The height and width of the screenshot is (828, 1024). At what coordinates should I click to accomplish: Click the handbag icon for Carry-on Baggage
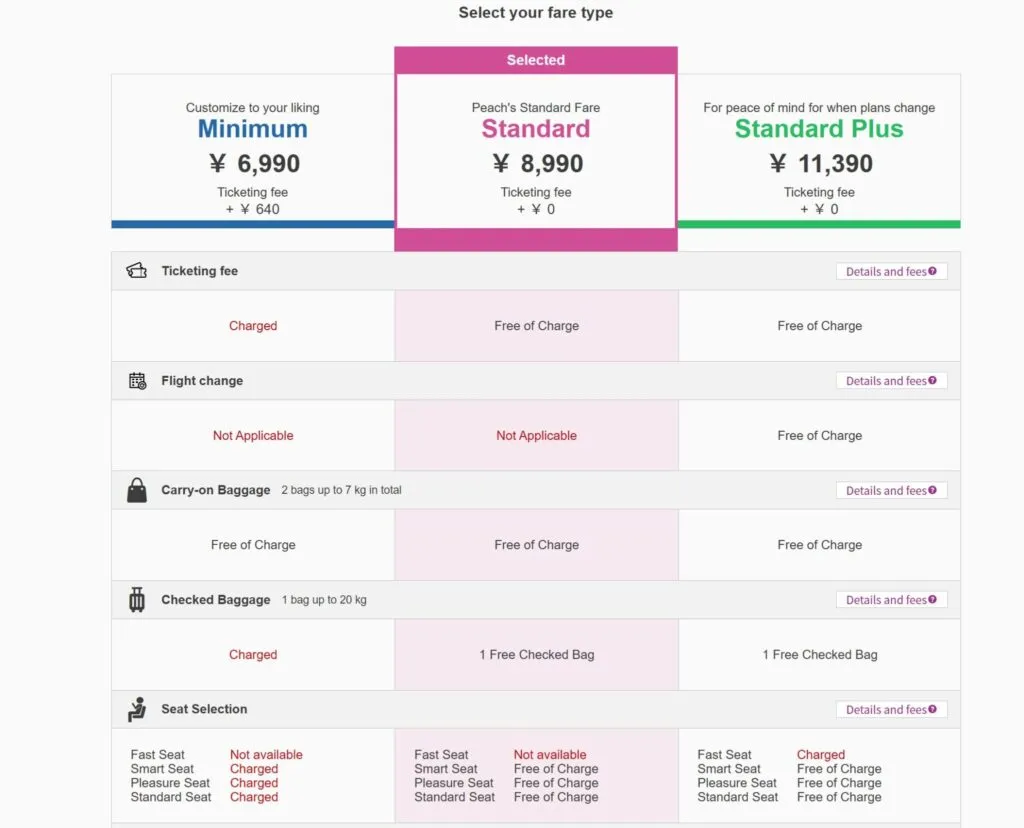click(137, 490)
